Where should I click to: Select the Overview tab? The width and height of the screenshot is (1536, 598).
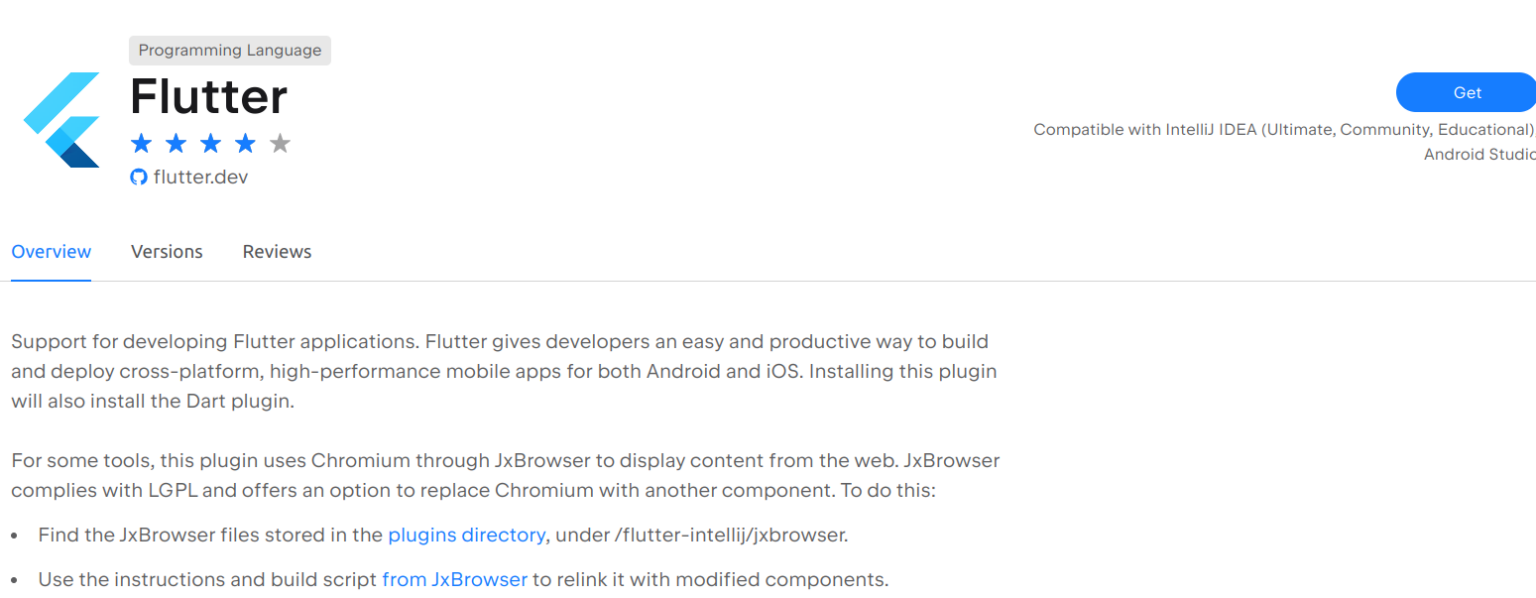pos(50,251)
